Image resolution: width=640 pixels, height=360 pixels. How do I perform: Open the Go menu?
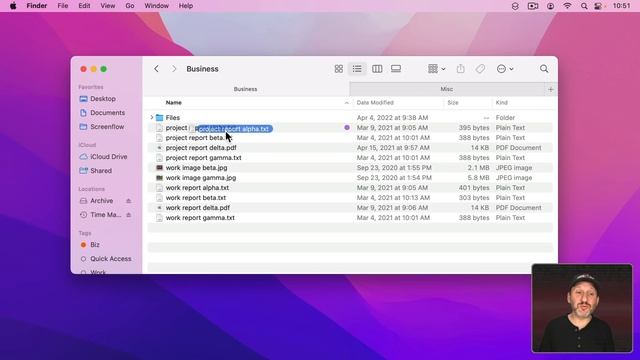[x=130, y=6]
